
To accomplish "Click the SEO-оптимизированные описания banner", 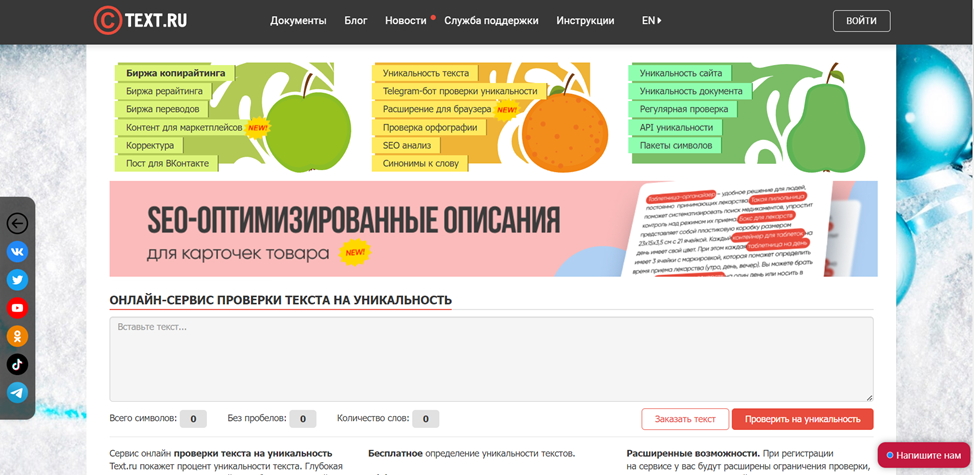I will tap(493, 228).
